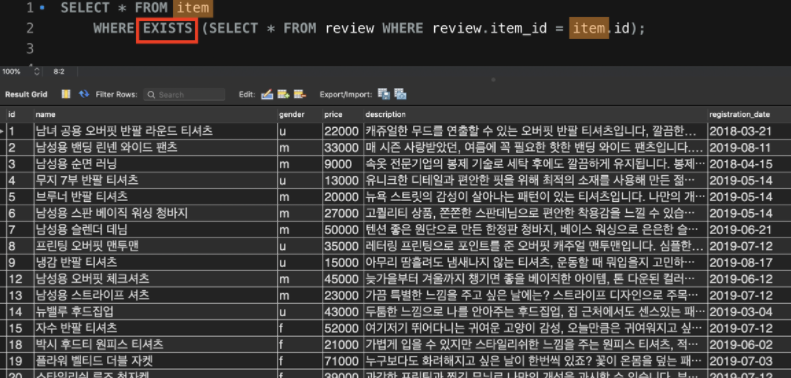Click the price cell 50000
The image size is (791, 378).
(x=343, y=229)
